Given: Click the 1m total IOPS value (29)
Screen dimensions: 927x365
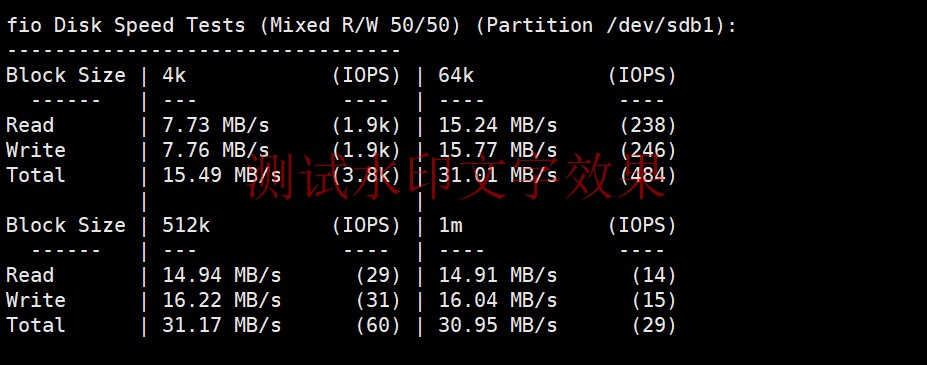Looking at the screenshot, I should click(x=654, y=325).
